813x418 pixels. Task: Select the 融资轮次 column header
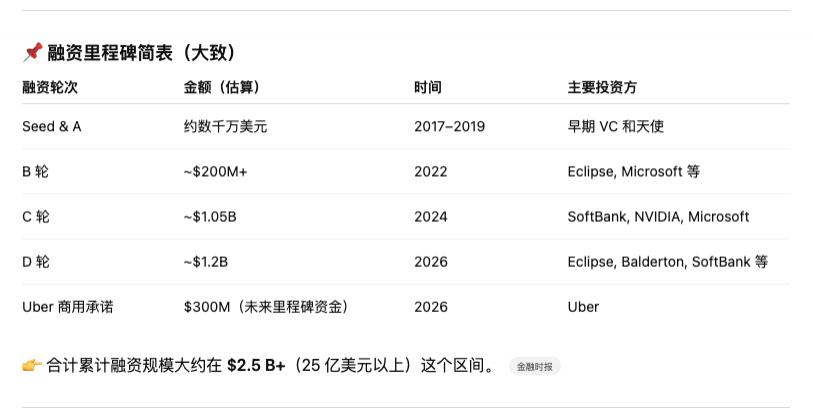pyautogui.click(x=50, y=88)
